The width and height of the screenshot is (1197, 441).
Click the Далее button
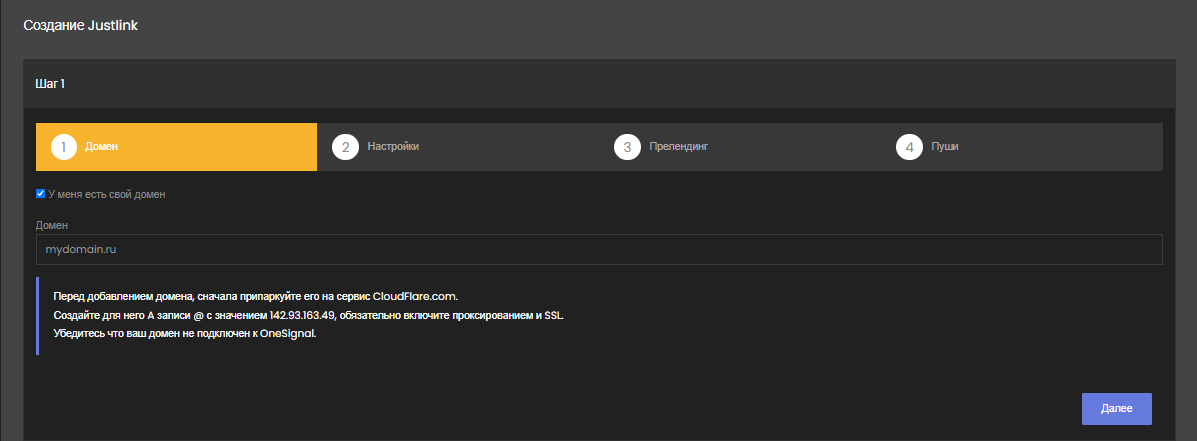pyautogui.click(x=1117, y=409)
